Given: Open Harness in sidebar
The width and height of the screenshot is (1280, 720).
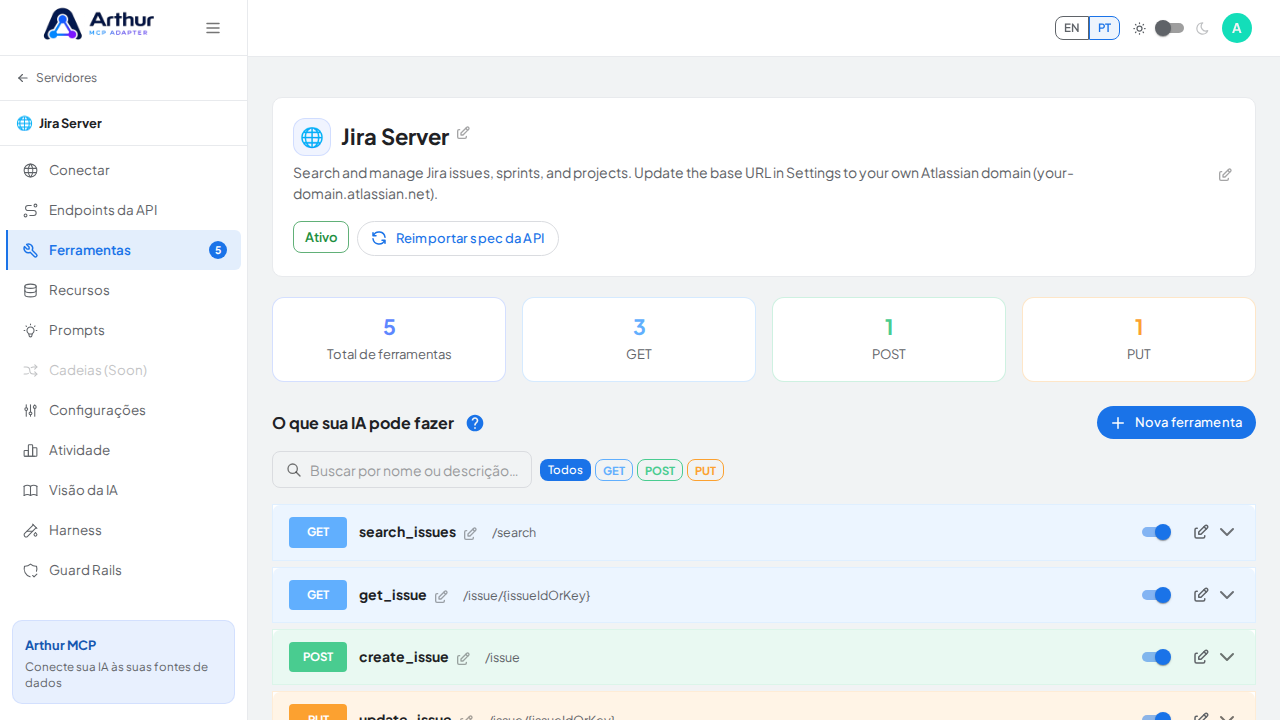Looking at the screenshot, I should (x=123, y=530).
